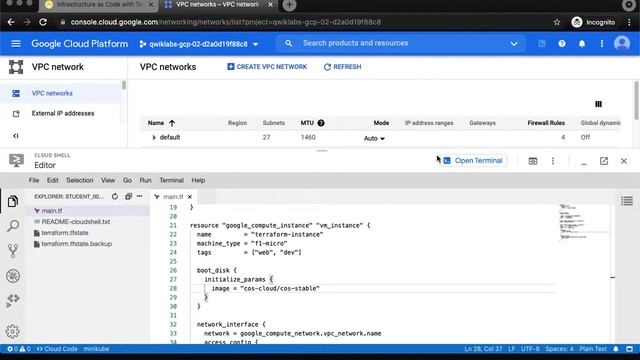
Task: Select main.tf in file explorer
Action: [x=88, y=211]
